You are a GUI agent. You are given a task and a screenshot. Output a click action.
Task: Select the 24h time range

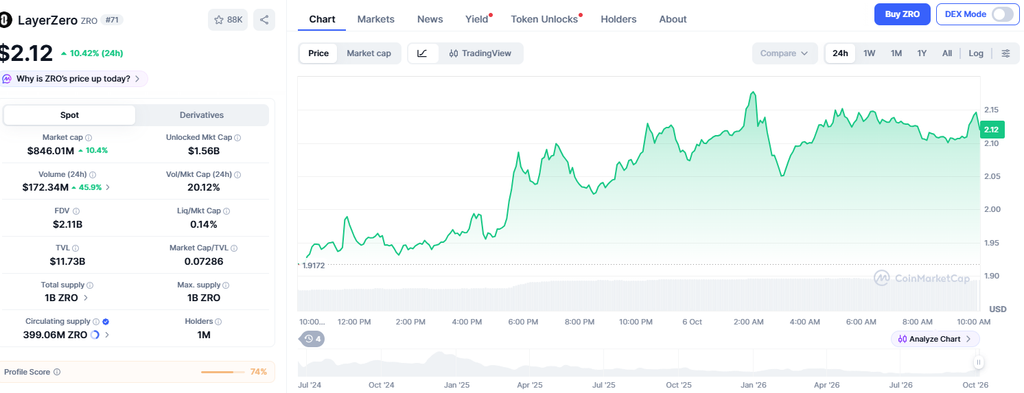click(x=840, y=54)
